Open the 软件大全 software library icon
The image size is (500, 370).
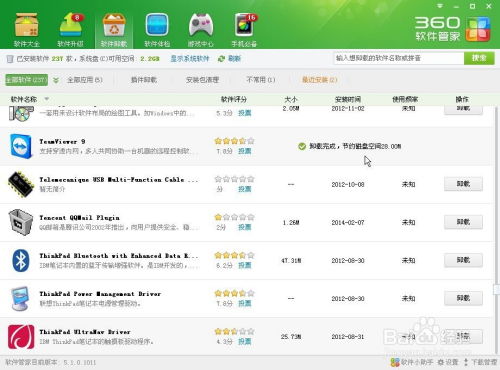(27, 26)
